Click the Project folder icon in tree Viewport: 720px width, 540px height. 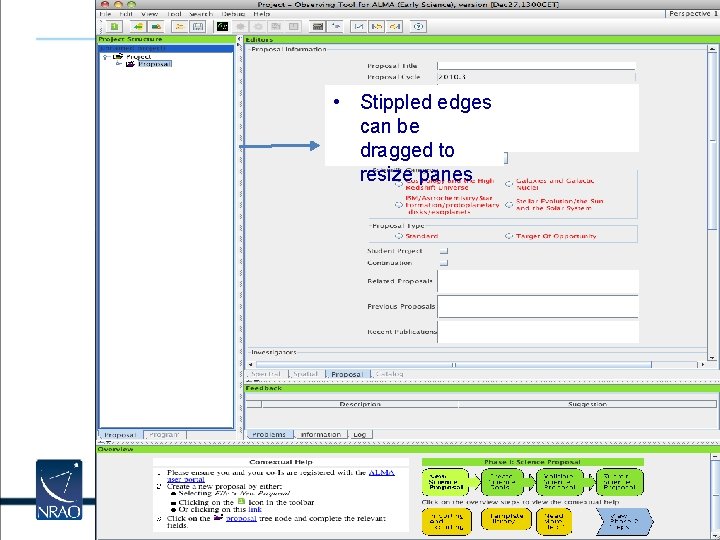pos(118,56)
